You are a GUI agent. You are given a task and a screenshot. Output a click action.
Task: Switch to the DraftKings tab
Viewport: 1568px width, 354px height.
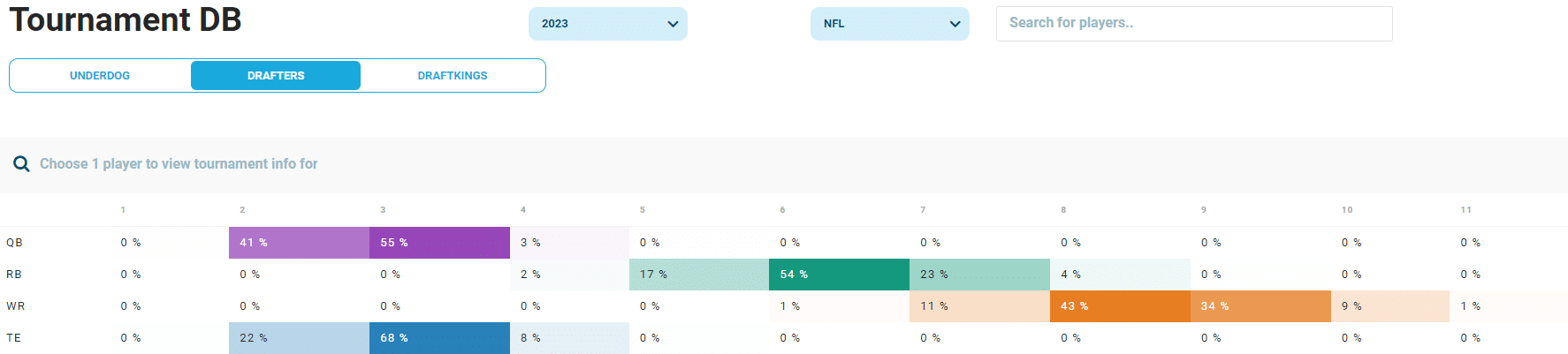pos(453,76)
